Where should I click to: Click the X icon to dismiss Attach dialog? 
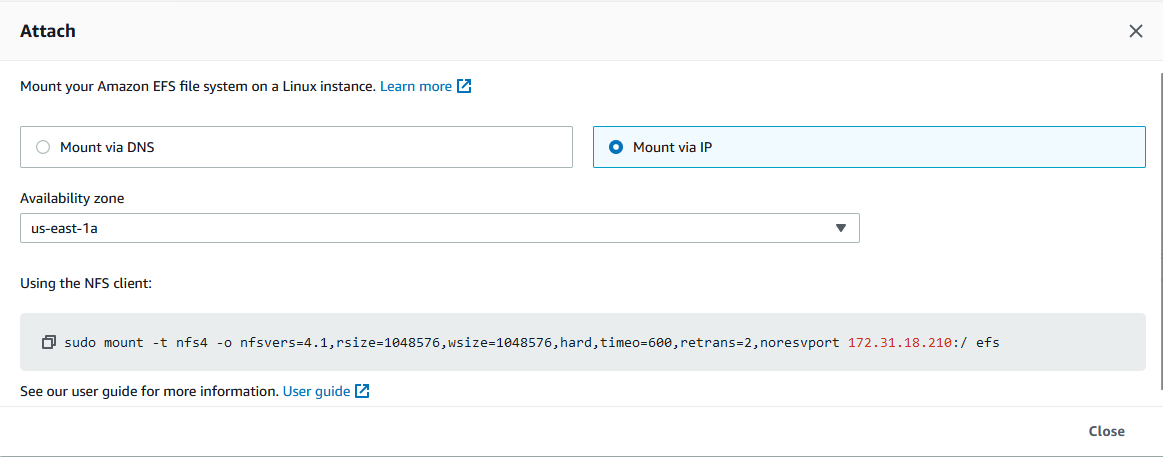click(x=1135, y=31)
